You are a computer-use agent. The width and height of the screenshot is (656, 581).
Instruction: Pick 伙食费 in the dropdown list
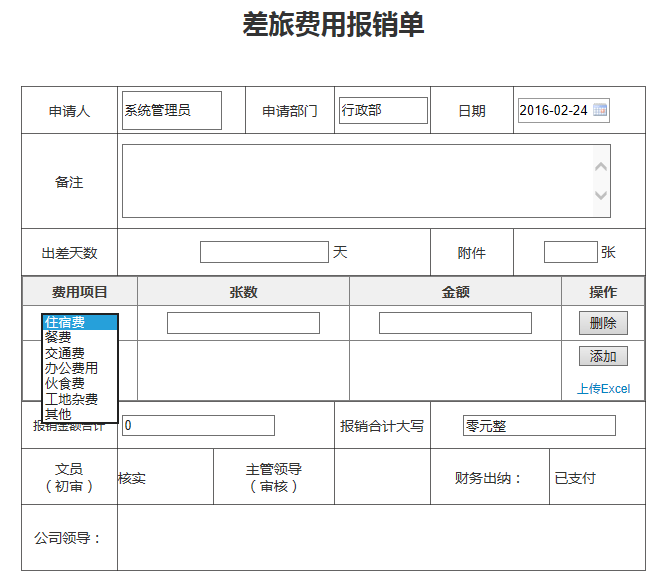(x=80, y=383)
